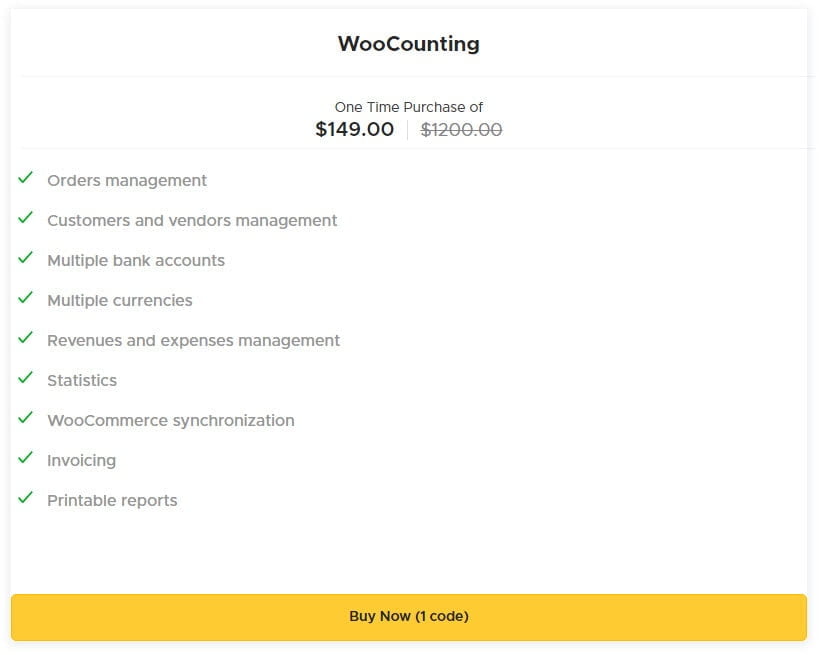
Task: Click the crossed-out $1200.00 original price
Action: pos(461,130)
